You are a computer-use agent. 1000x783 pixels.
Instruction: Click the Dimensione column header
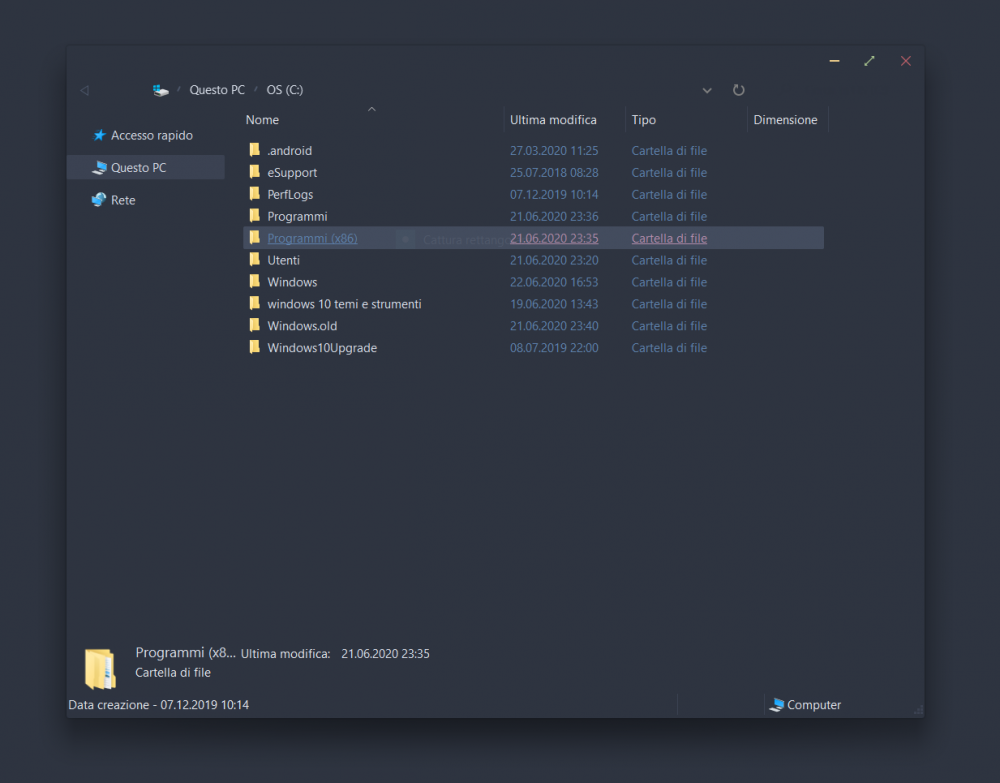(785, 120)
